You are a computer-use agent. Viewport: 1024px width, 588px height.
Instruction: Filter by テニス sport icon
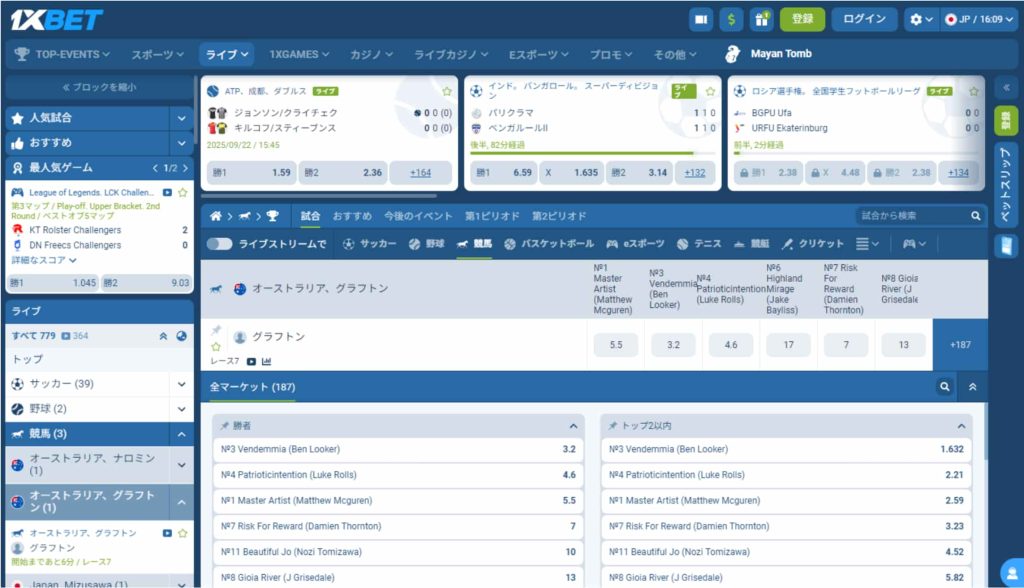pyautogui.click(x=699, y=244)
